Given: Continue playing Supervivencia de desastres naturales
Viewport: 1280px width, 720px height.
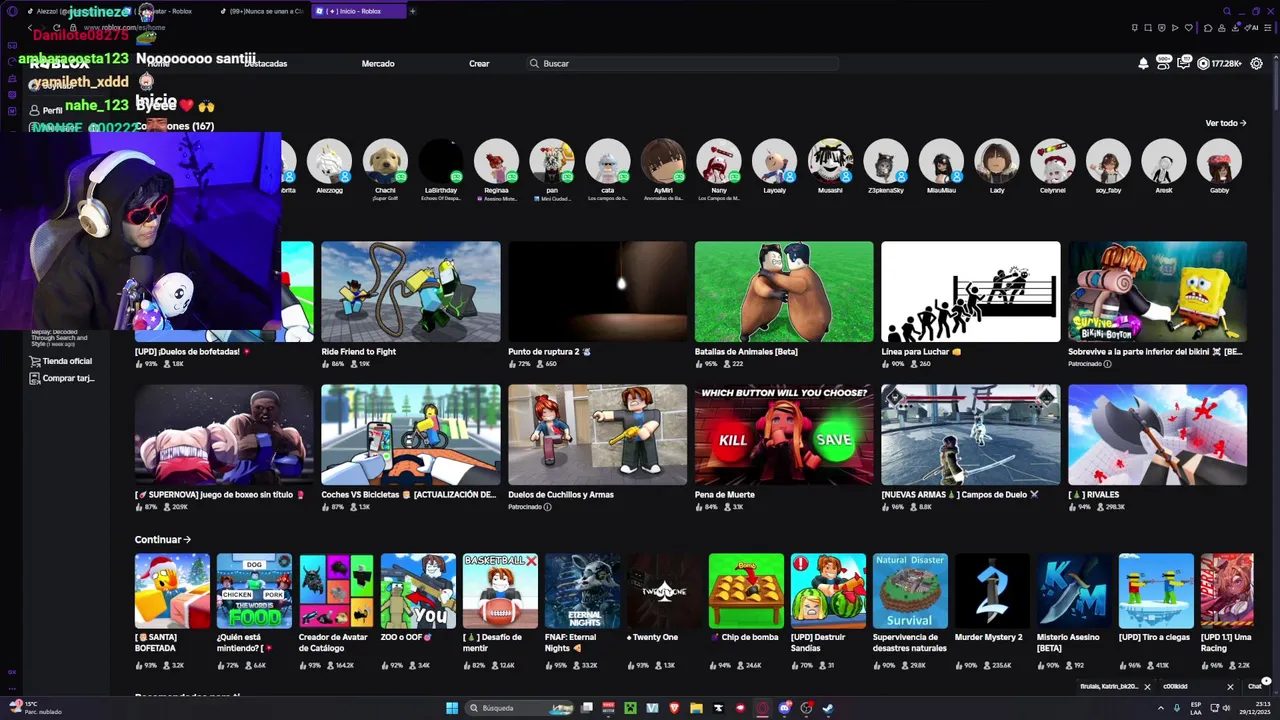Looking at the screenshot, I should point(910,591).
